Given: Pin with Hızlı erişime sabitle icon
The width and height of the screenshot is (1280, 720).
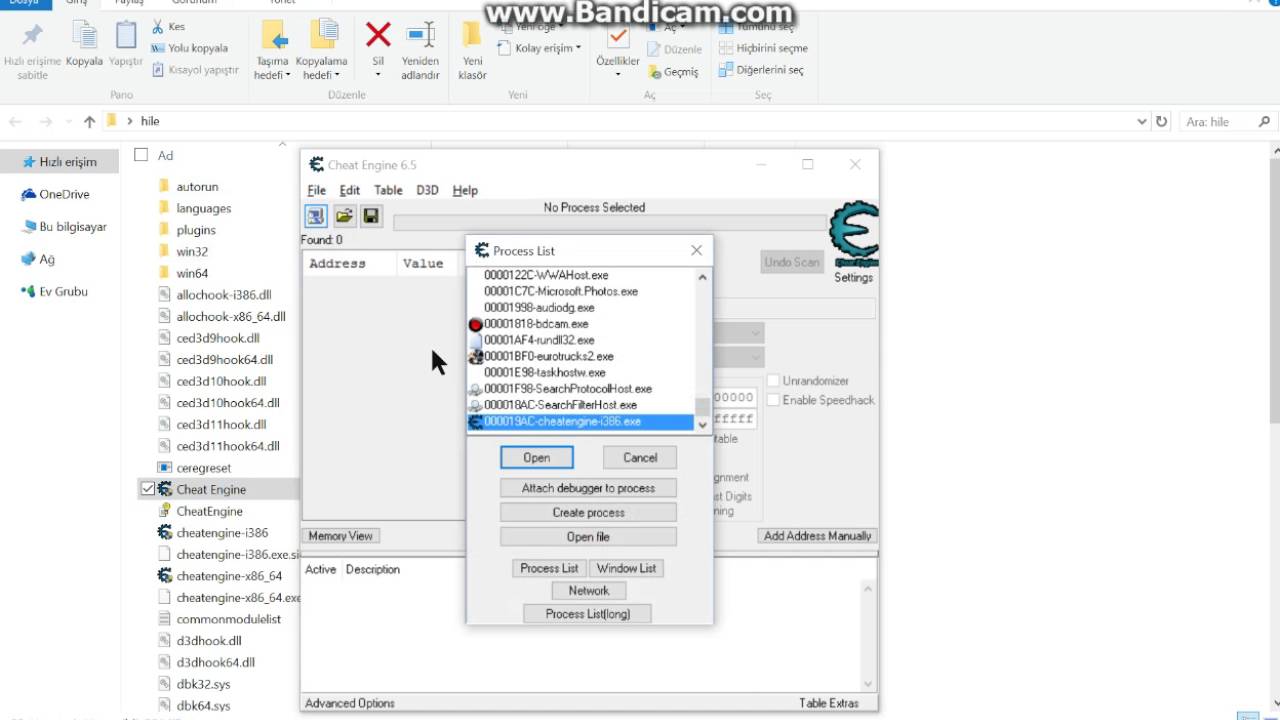Looking at the screenshot, I should 32,35.
